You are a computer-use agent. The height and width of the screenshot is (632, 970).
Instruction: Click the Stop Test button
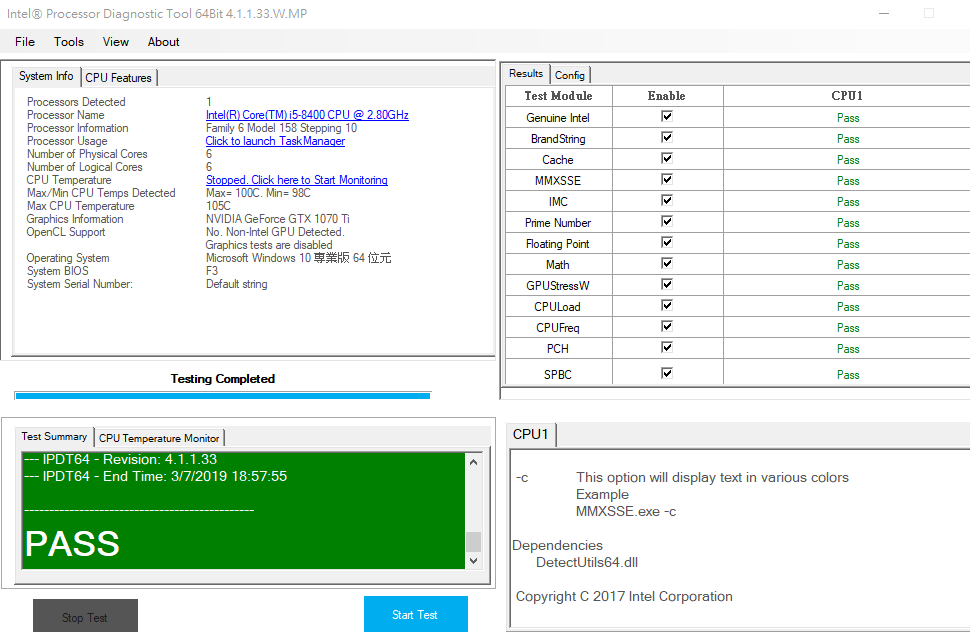85,616
